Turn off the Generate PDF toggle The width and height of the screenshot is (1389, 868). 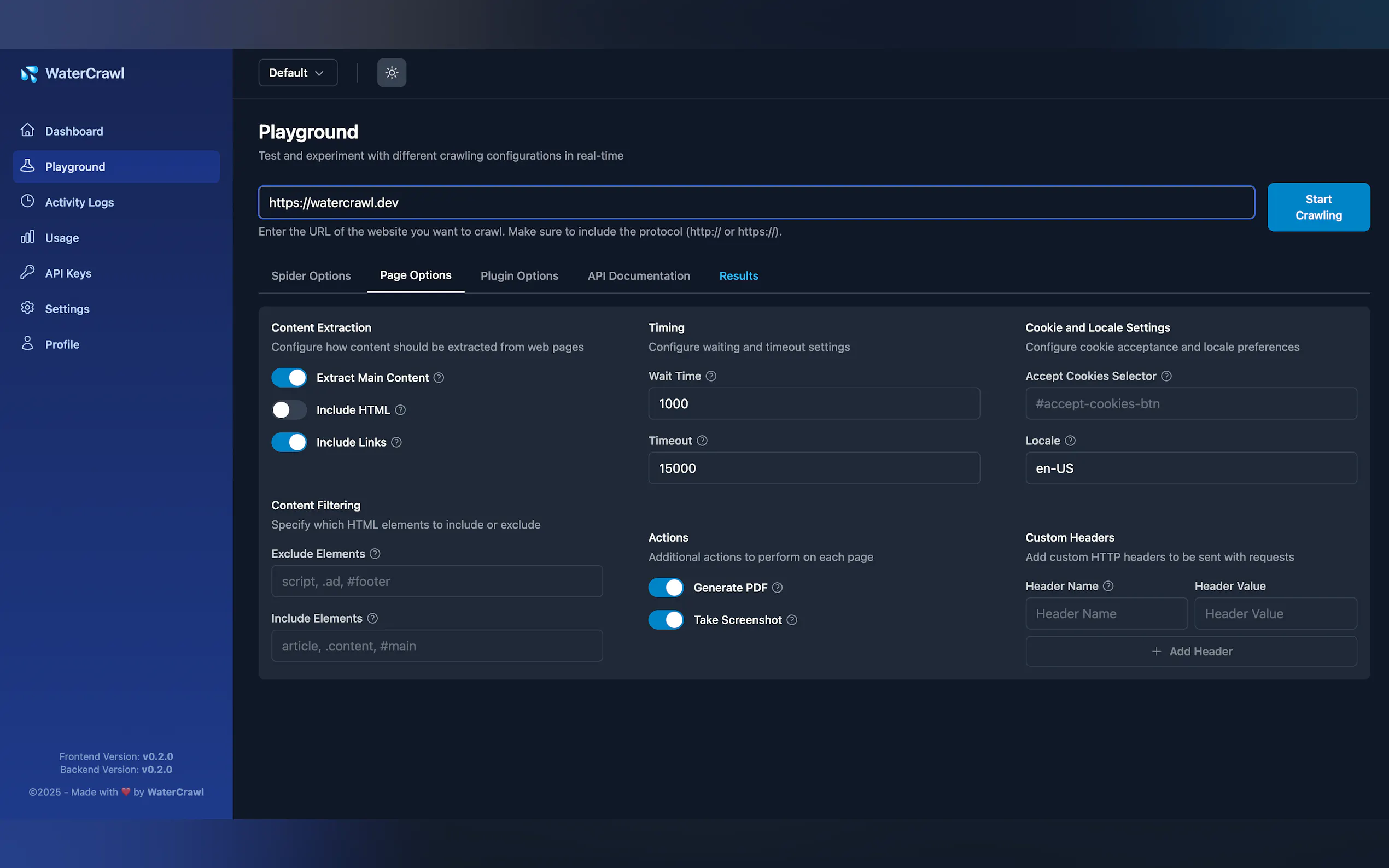(x=666, y=587)
